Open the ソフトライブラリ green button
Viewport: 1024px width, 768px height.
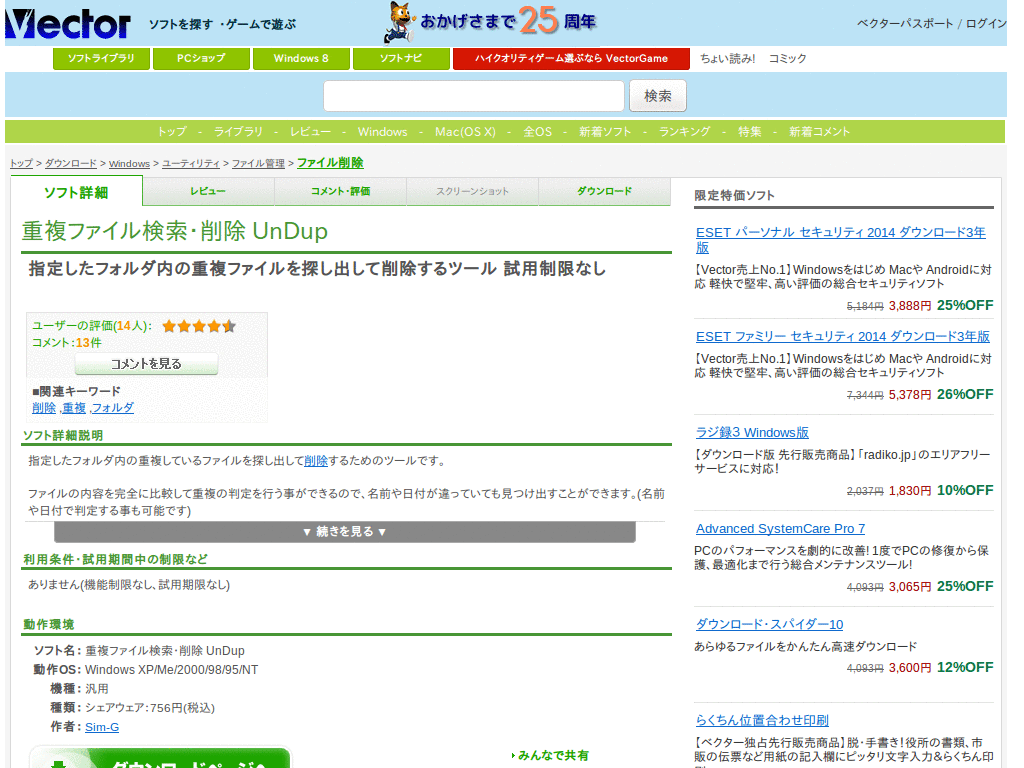(x=101, y=59)
